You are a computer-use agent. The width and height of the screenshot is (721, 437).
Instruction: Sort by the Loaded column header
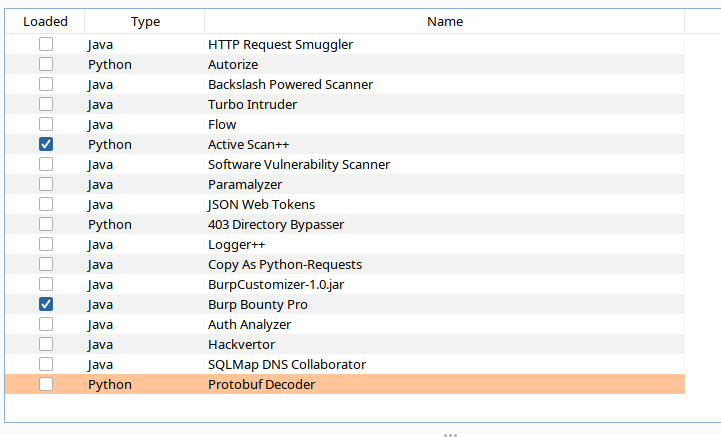tap(45, 21)
